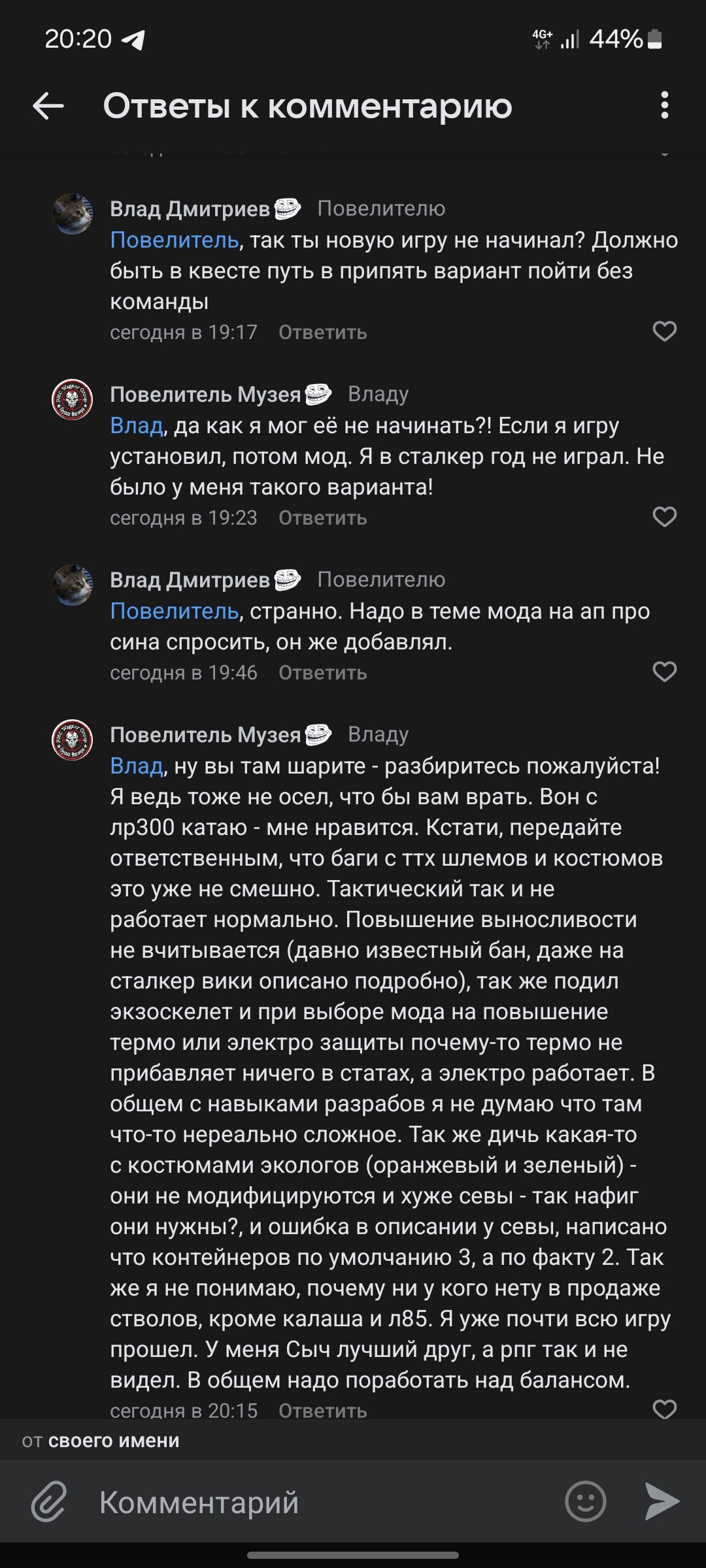
Task: Tap the paperclip attachment icon
Action: click(50, 1502)
